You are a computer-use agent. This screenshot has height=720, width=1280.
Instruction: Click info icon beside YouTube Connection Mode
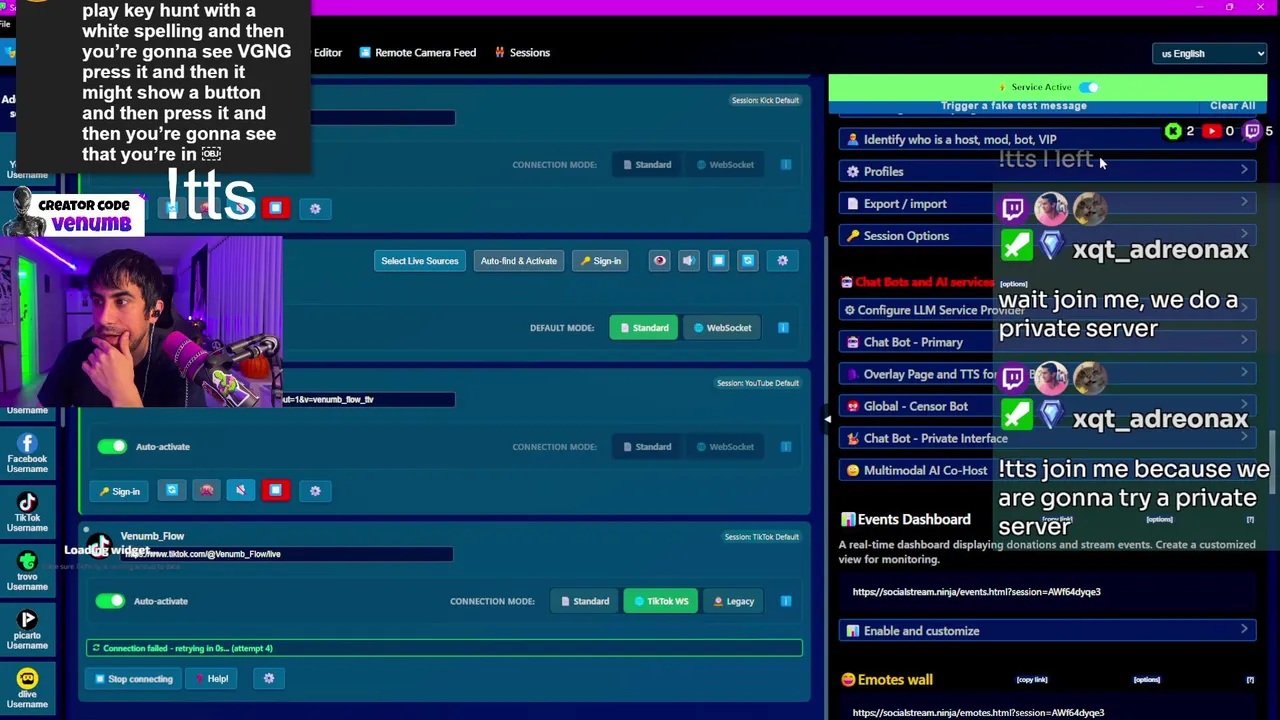[x=786, y=447]
